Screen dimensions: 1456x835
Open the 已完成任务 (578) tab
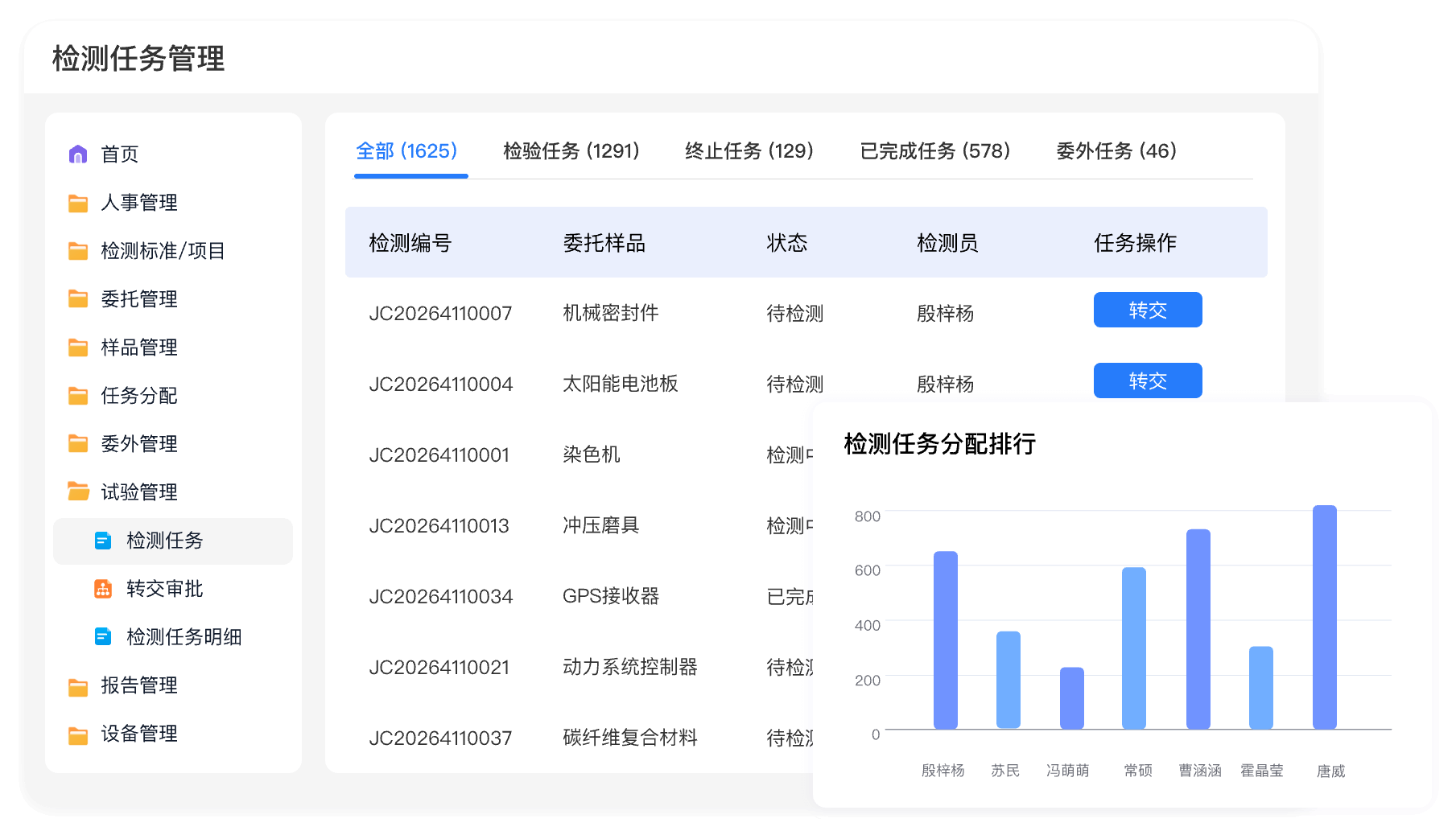point(934,151)
